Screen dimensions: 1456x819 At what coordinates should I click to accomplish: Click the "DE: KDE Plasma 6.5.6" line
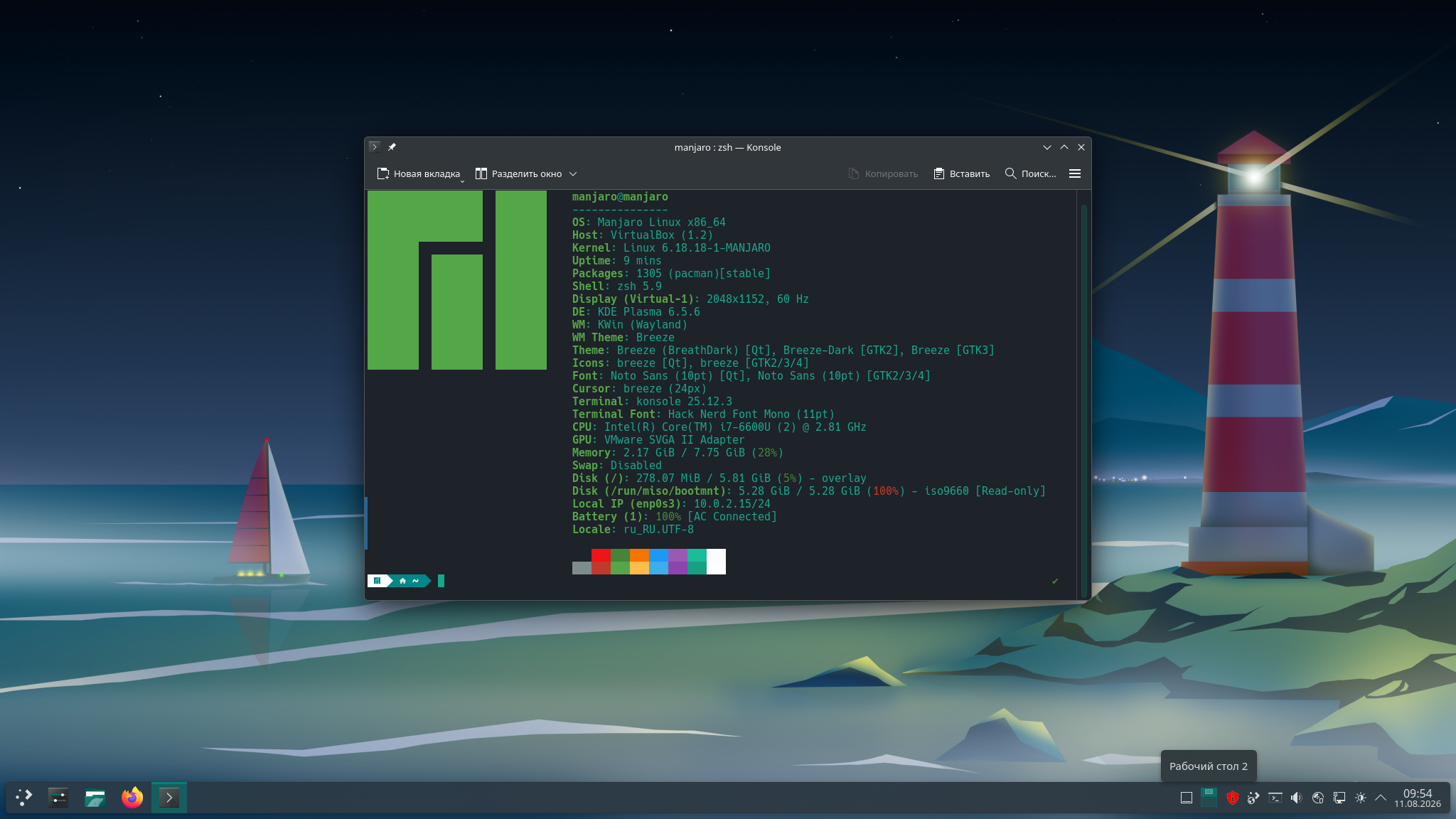pyautogui.click(x=636, y=312)
